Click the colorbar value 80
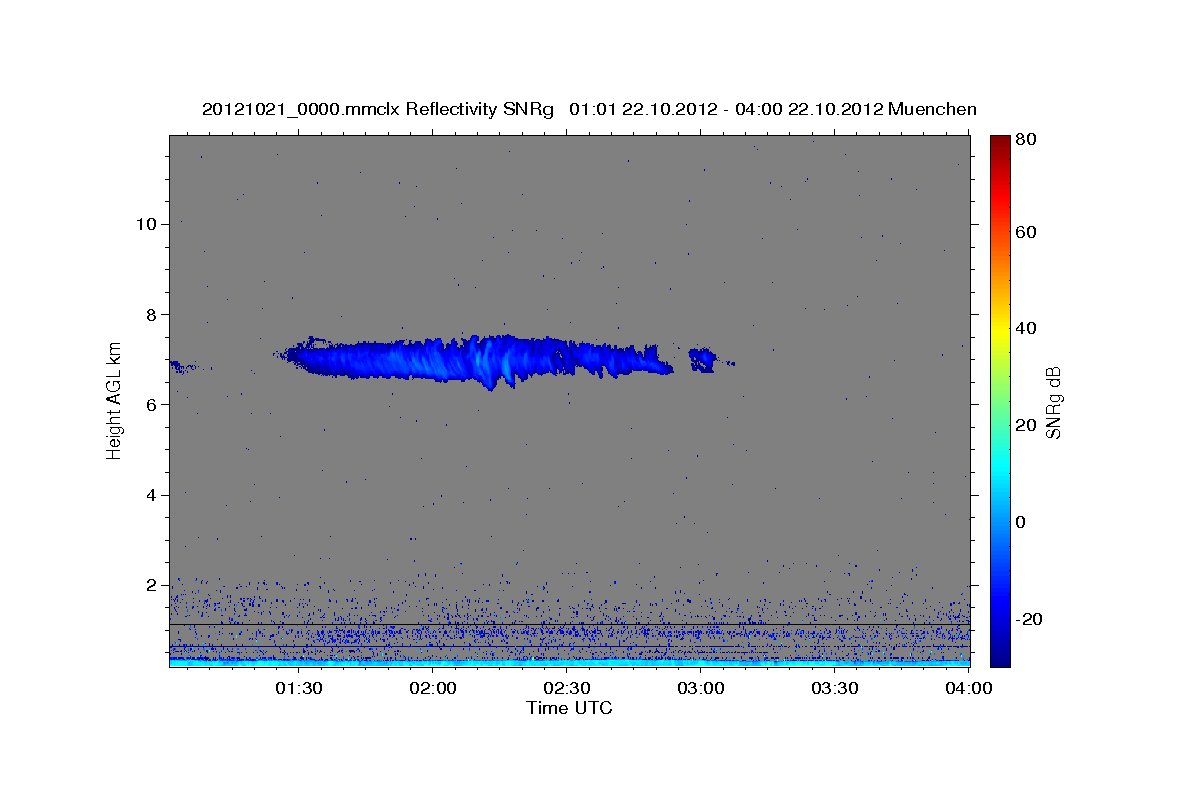Screen dimensions: 1200x800 pyautogui.click(x=1027, y=141)
